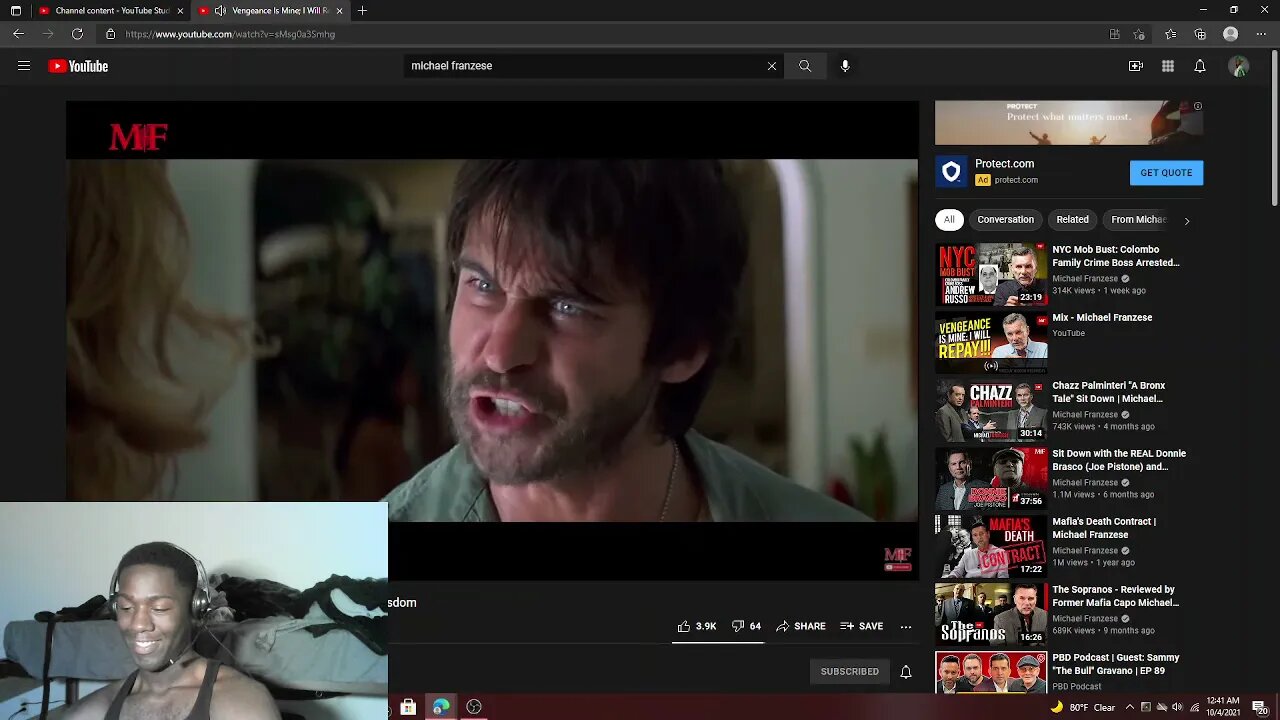Open the YouTube hamburger guide menu
Viewport: 1280px width, 720px height.
point(24,66)
